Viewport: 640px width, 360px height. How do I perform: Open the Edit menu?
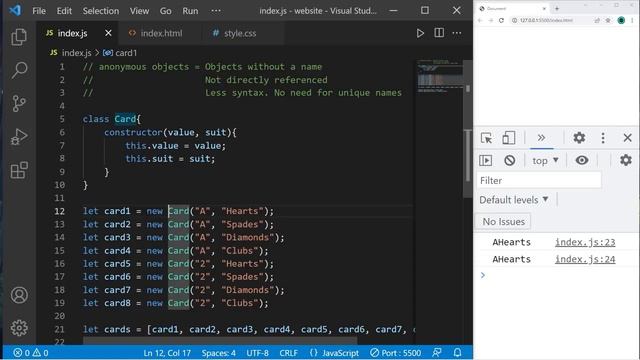(64, 11)
